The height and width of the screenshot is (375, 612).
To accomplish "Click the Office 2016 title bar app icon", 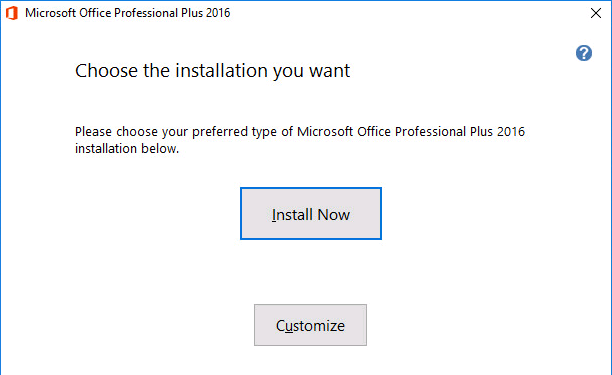I will click(12, 13).
